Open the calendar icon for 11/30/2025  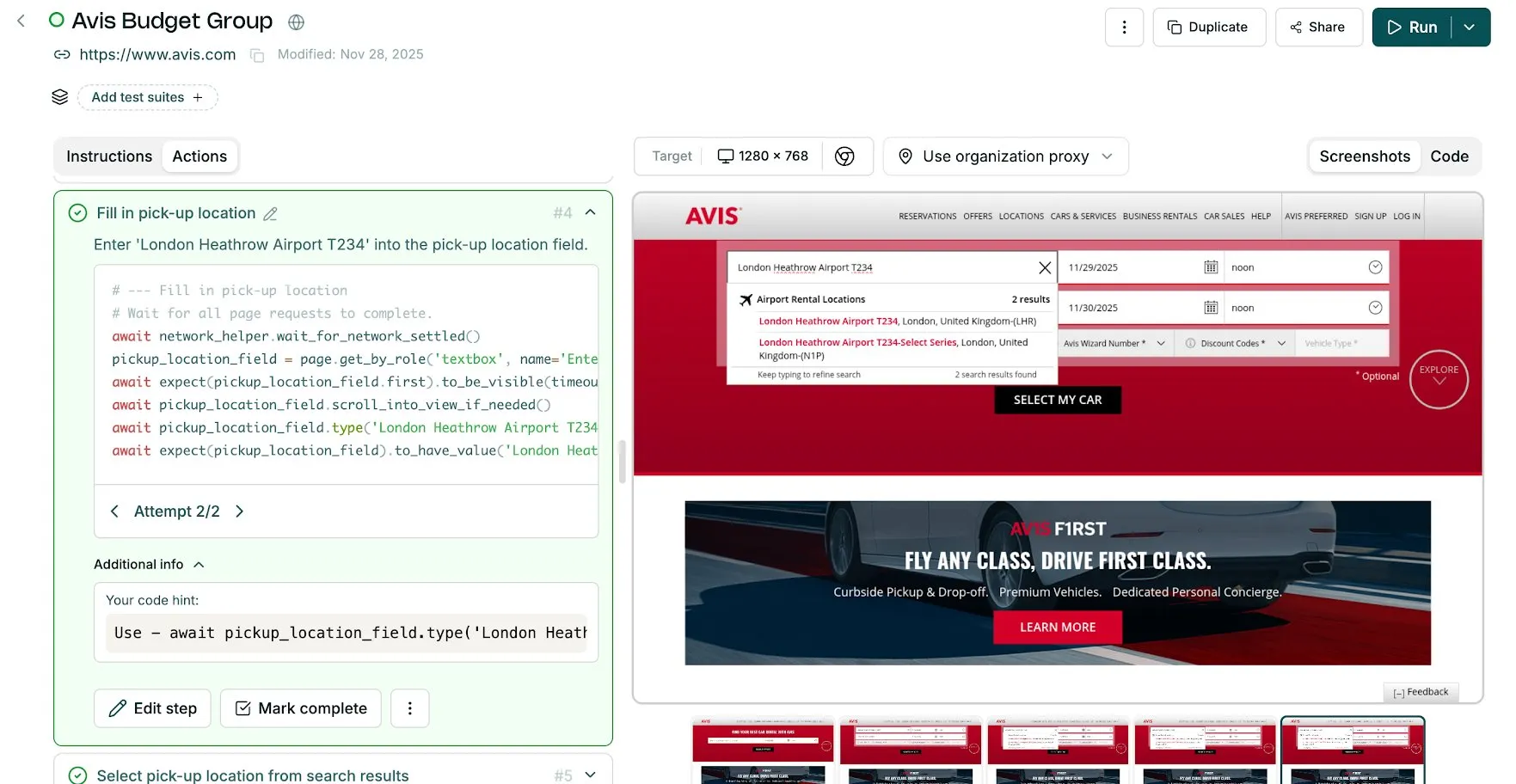(x=1211, y=308)
